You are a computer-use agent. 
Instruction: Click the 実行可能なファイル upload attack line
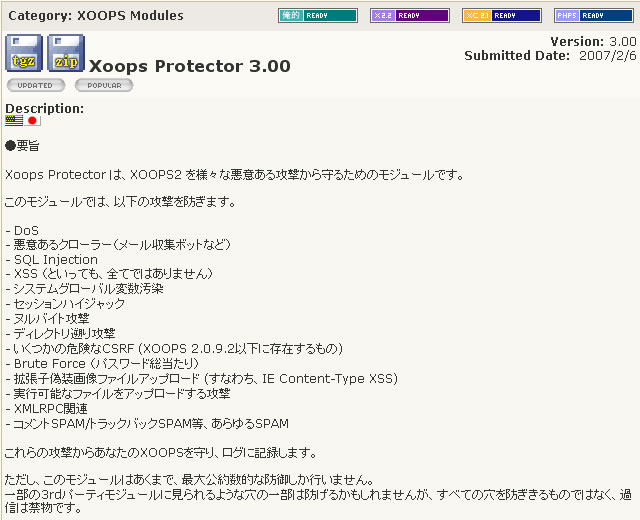click(118, 394)
